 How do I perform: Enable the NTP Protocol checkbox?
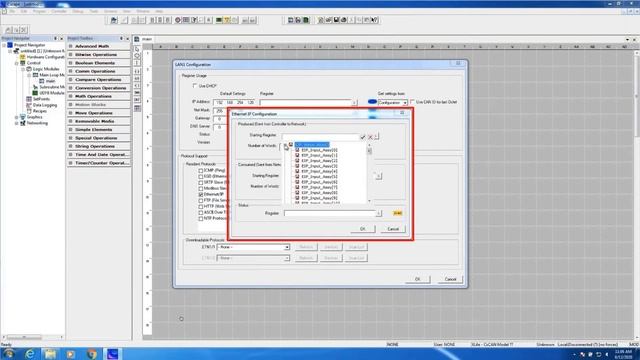pos(201,218)
